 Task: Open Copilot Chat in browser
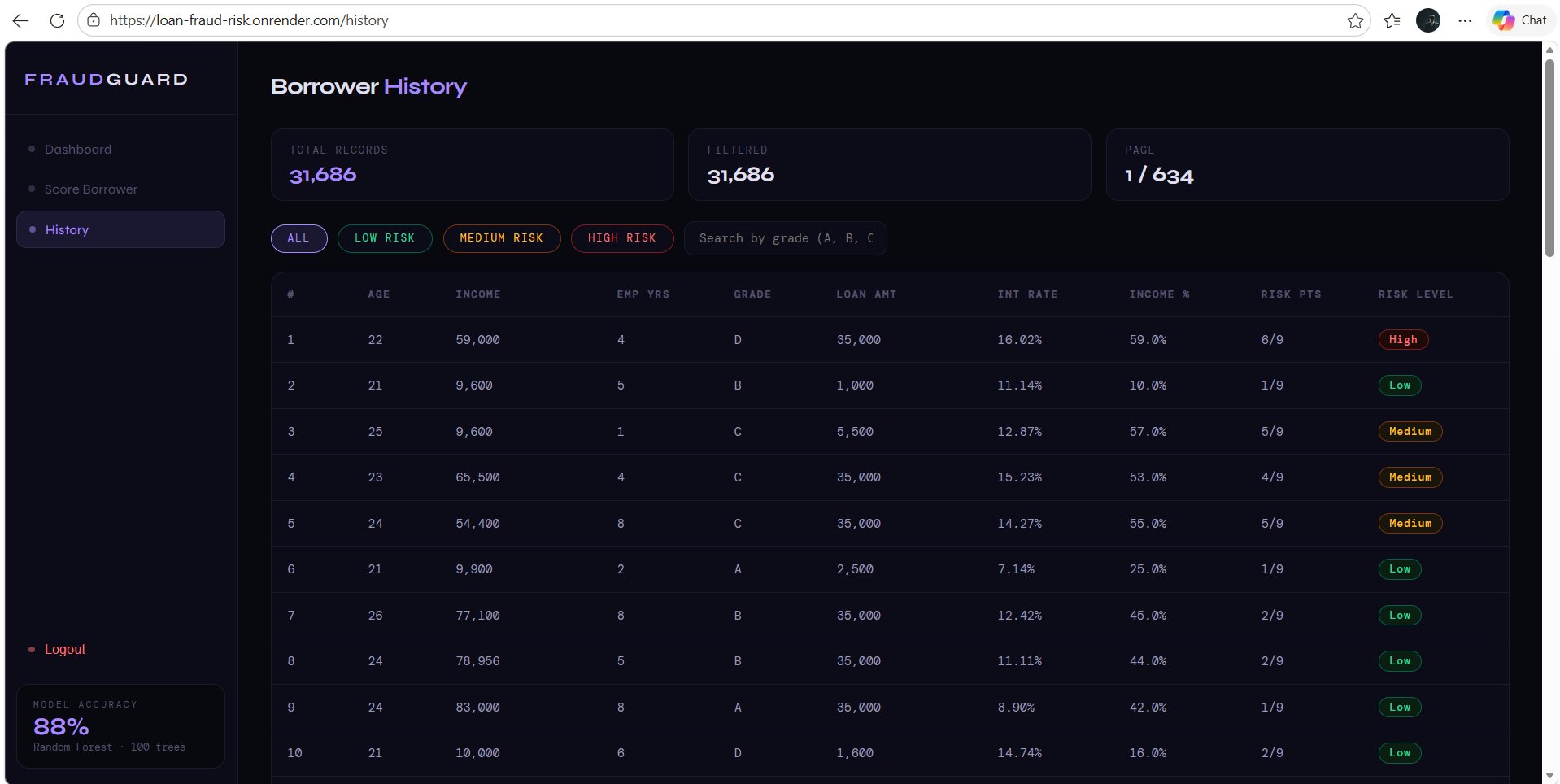[x=1519, y=20]
